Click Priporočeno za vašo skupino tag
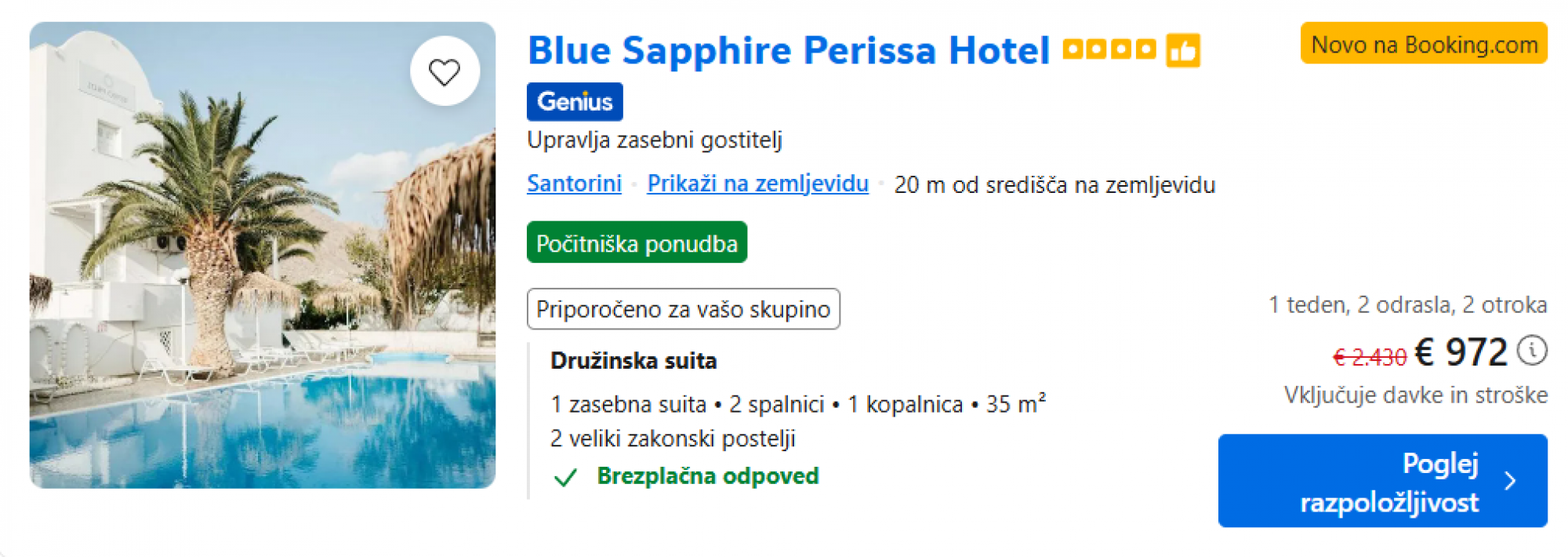 coord(683,309)
